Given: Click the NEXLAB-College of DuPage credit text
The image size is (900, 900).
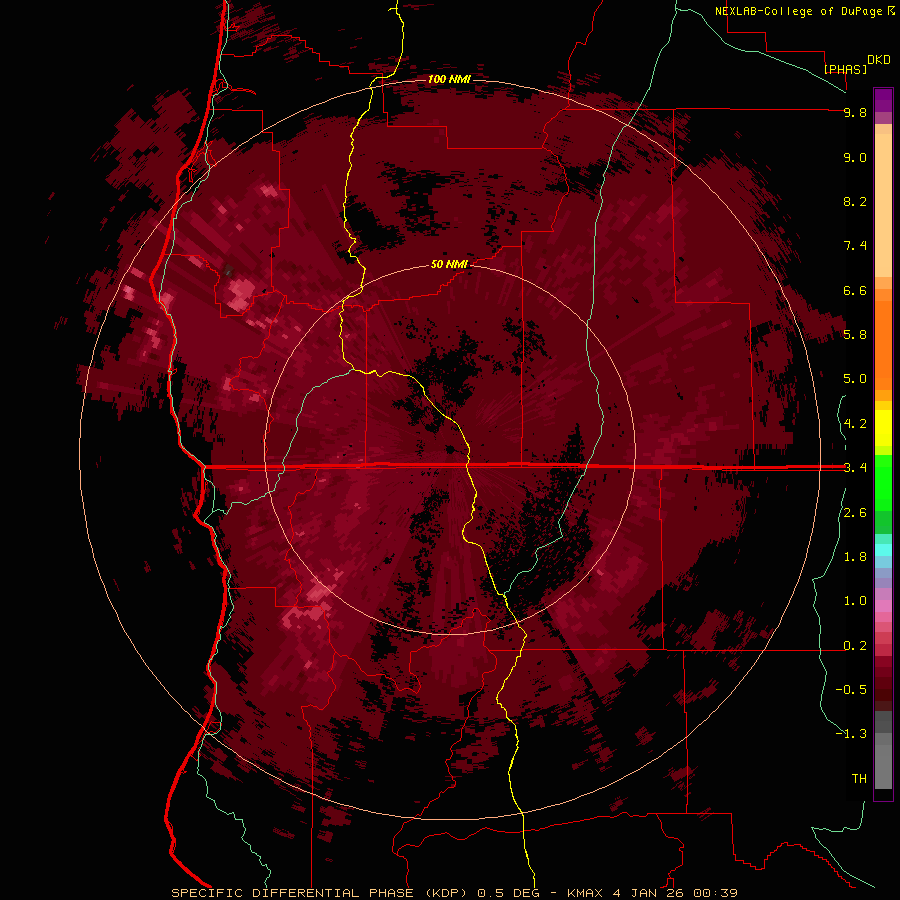Looking at the screenshot, I should 799,11.
